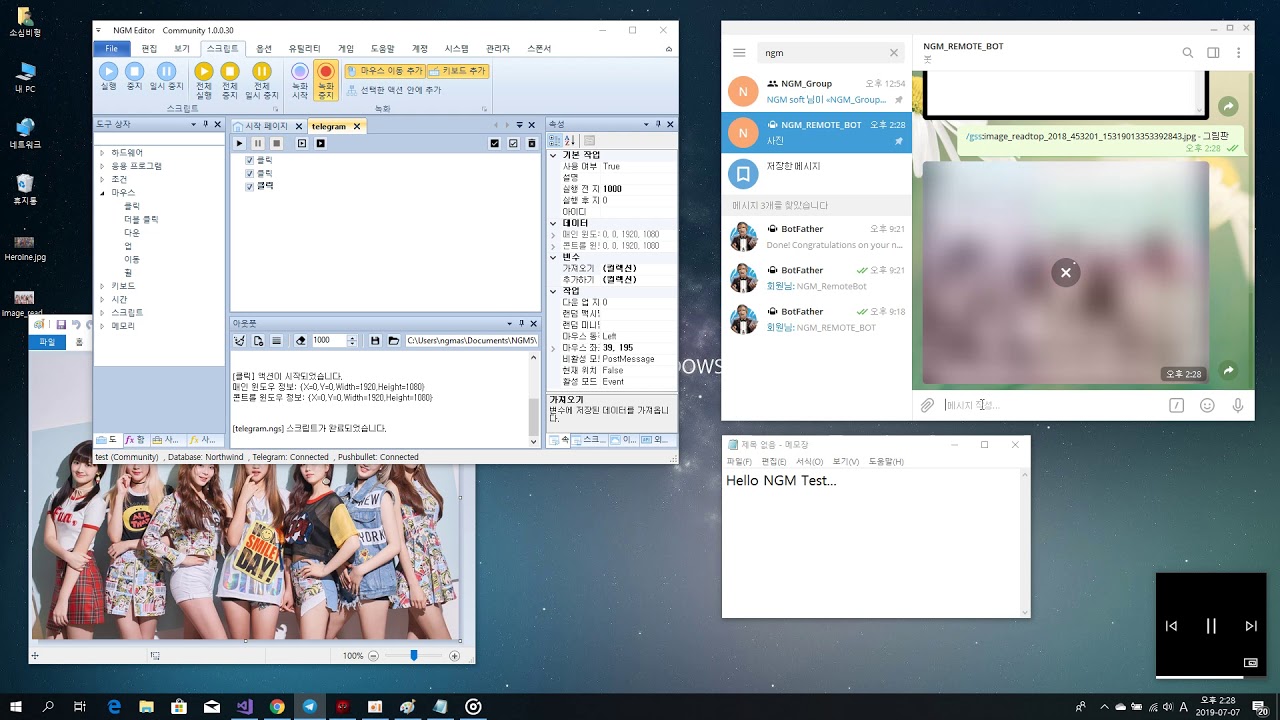Click the Telegram message input field

(1053, 405)
